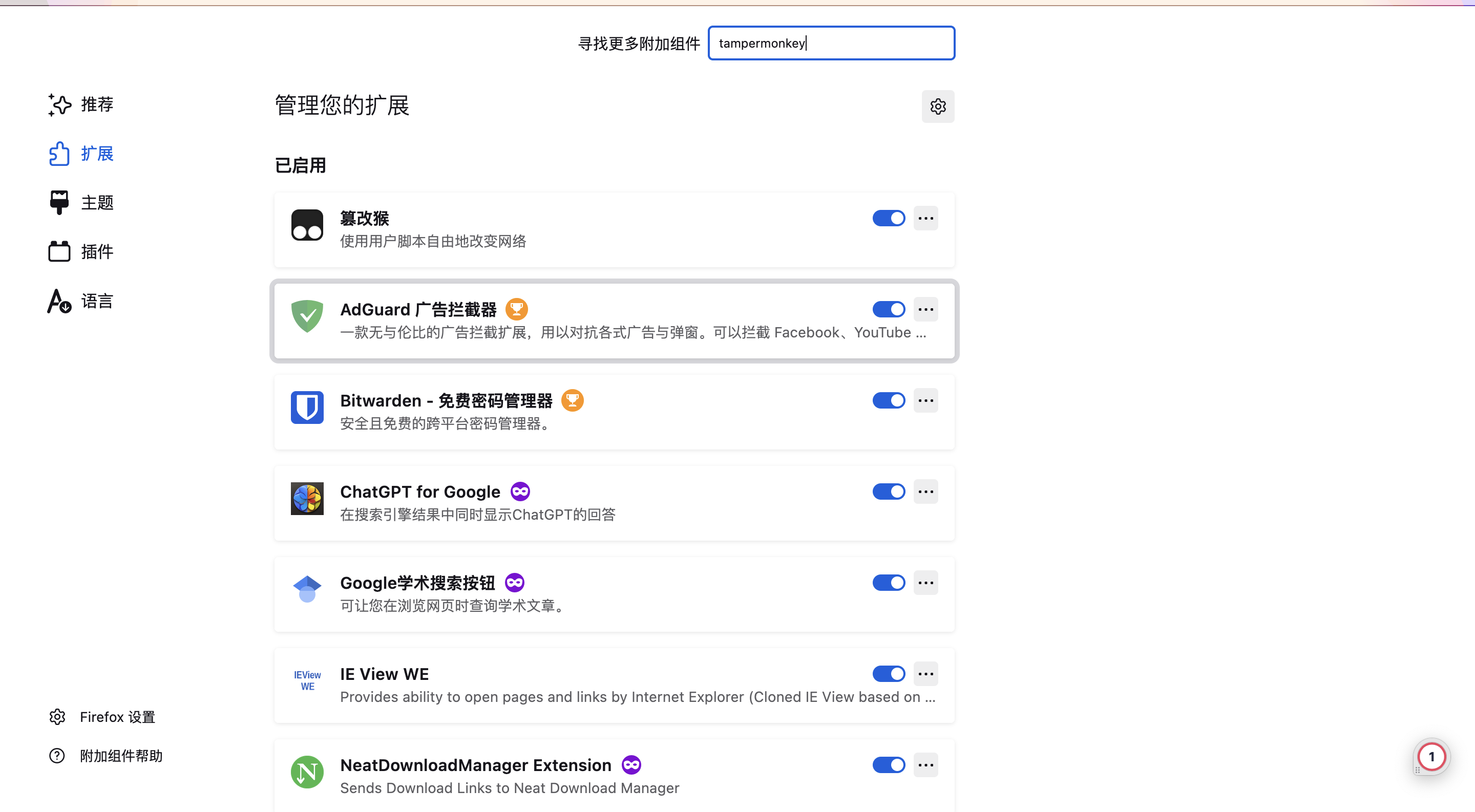1475x812 pixels.
Task: Toggle off ChatGPT for Google extension
Action: pyautogui.click(x=888, y=492)
